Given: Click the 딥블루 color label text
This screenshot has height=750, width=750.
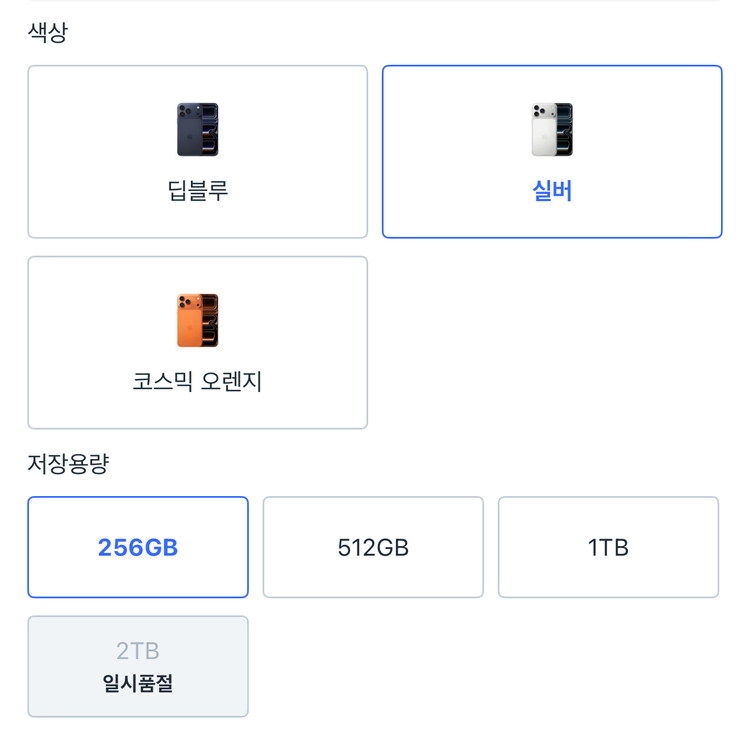Looking at the screenshot, I should 198,190.
